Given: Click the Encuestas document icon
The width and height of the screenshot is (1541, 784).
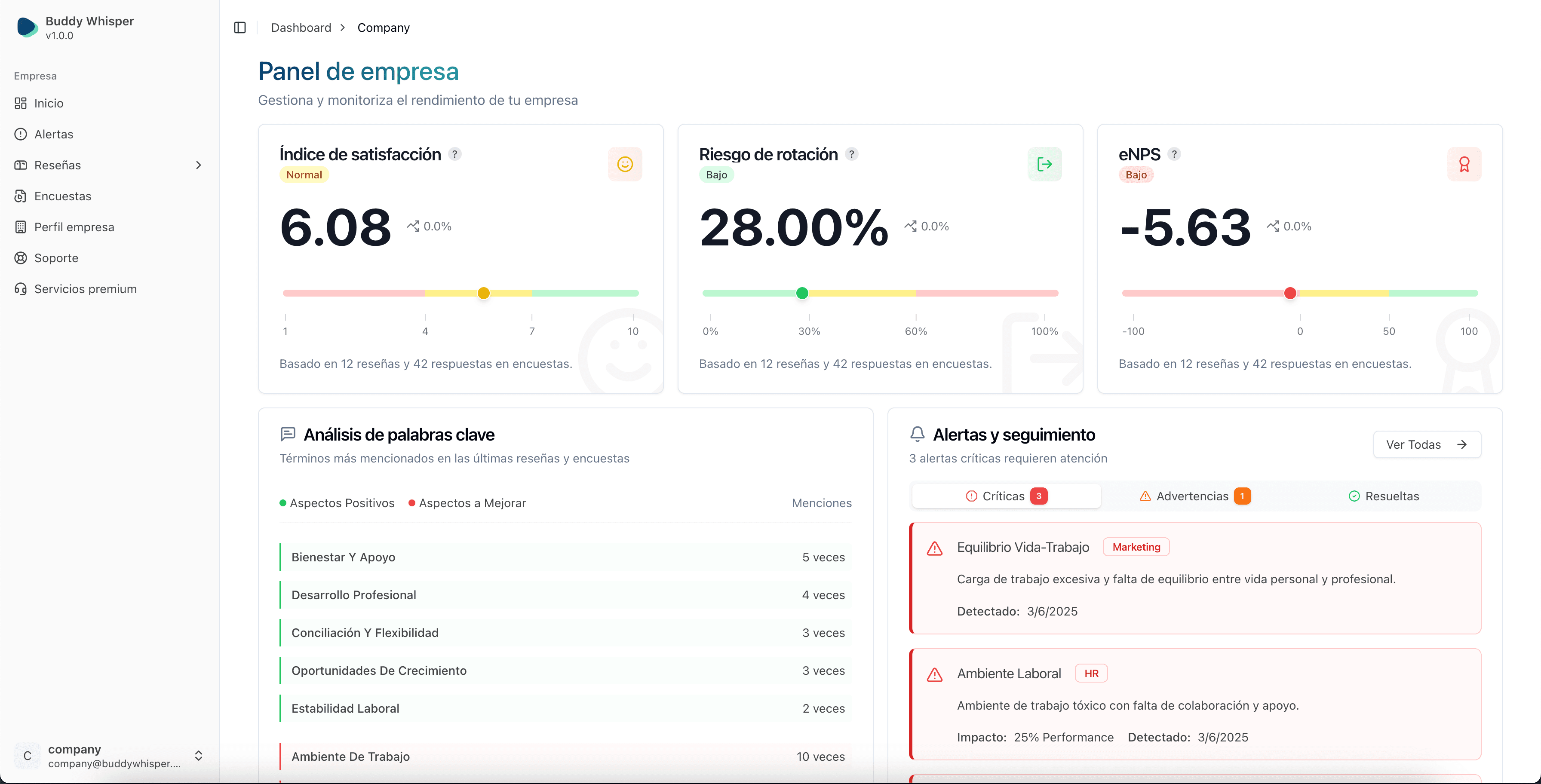Looking at the screenshot, I should pyautogui.click(x=20, y=196).
